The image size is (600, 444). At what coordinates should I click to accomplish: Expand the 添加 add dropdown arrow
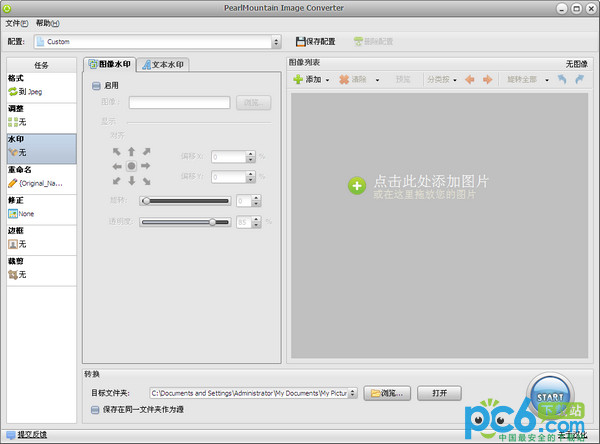coord(328,80)
